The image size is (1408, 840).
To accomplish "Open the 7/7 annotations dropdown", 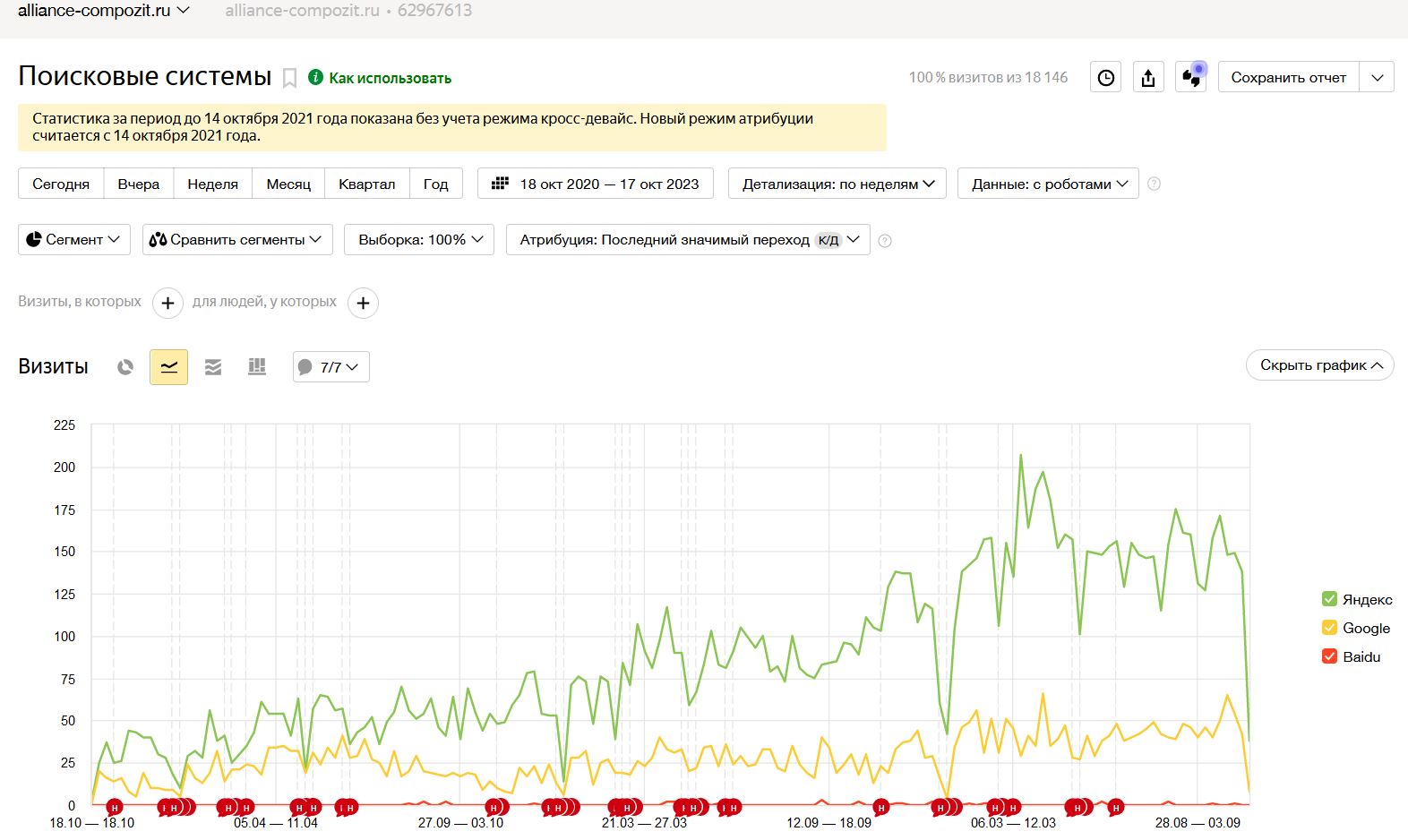I will 331,367.
